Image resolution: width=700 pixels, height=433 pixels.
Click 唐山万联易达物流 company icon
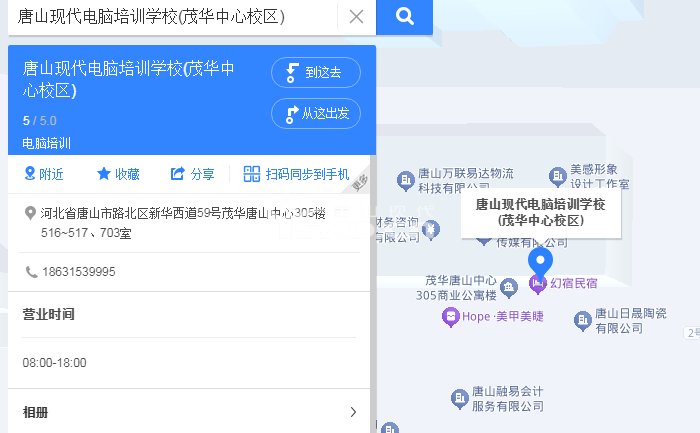click(x=405, y=181)
